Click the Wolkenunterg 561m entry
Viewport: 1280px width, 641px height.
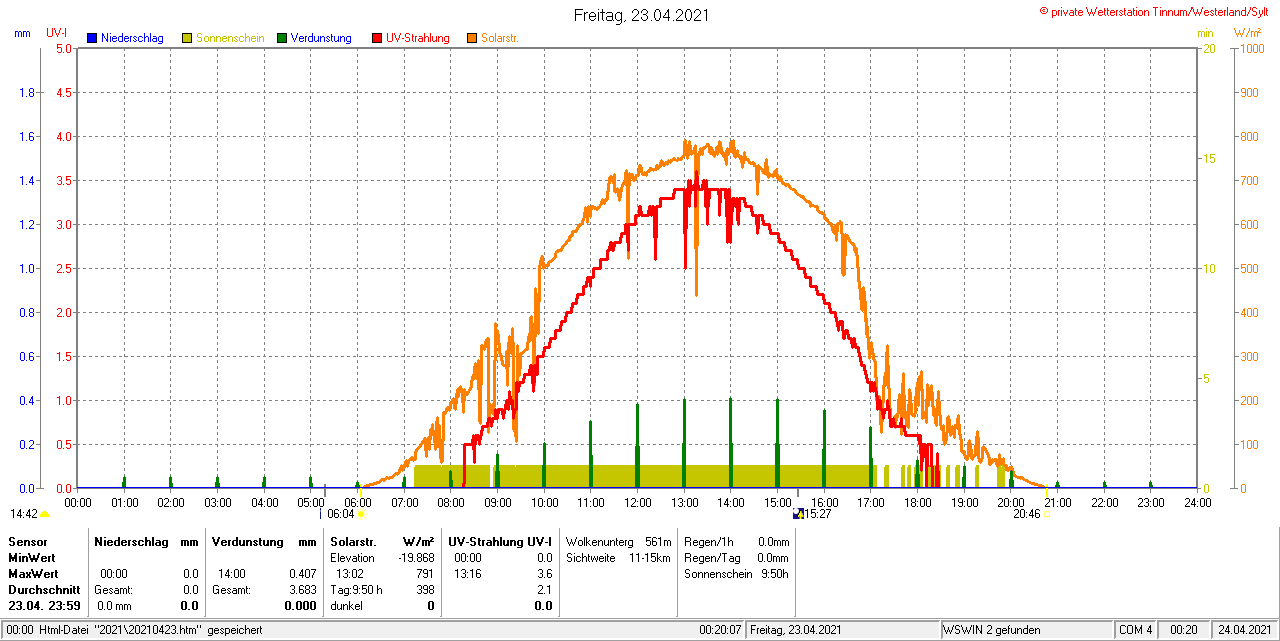tap(618, 541)
